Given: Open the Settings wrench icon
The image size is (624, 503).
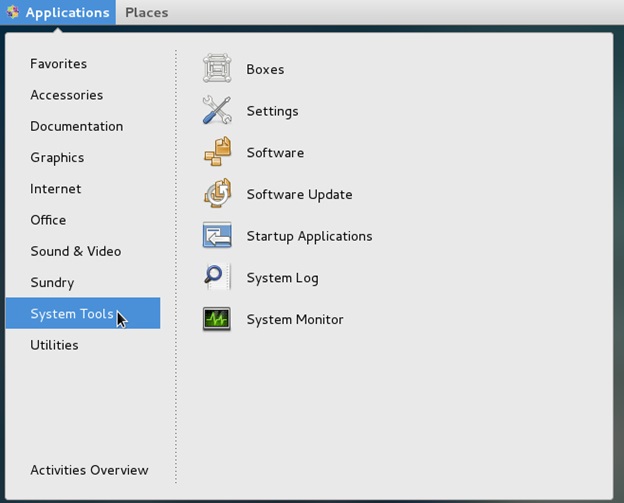Looking at the screenshot, I should click(217, 111).
